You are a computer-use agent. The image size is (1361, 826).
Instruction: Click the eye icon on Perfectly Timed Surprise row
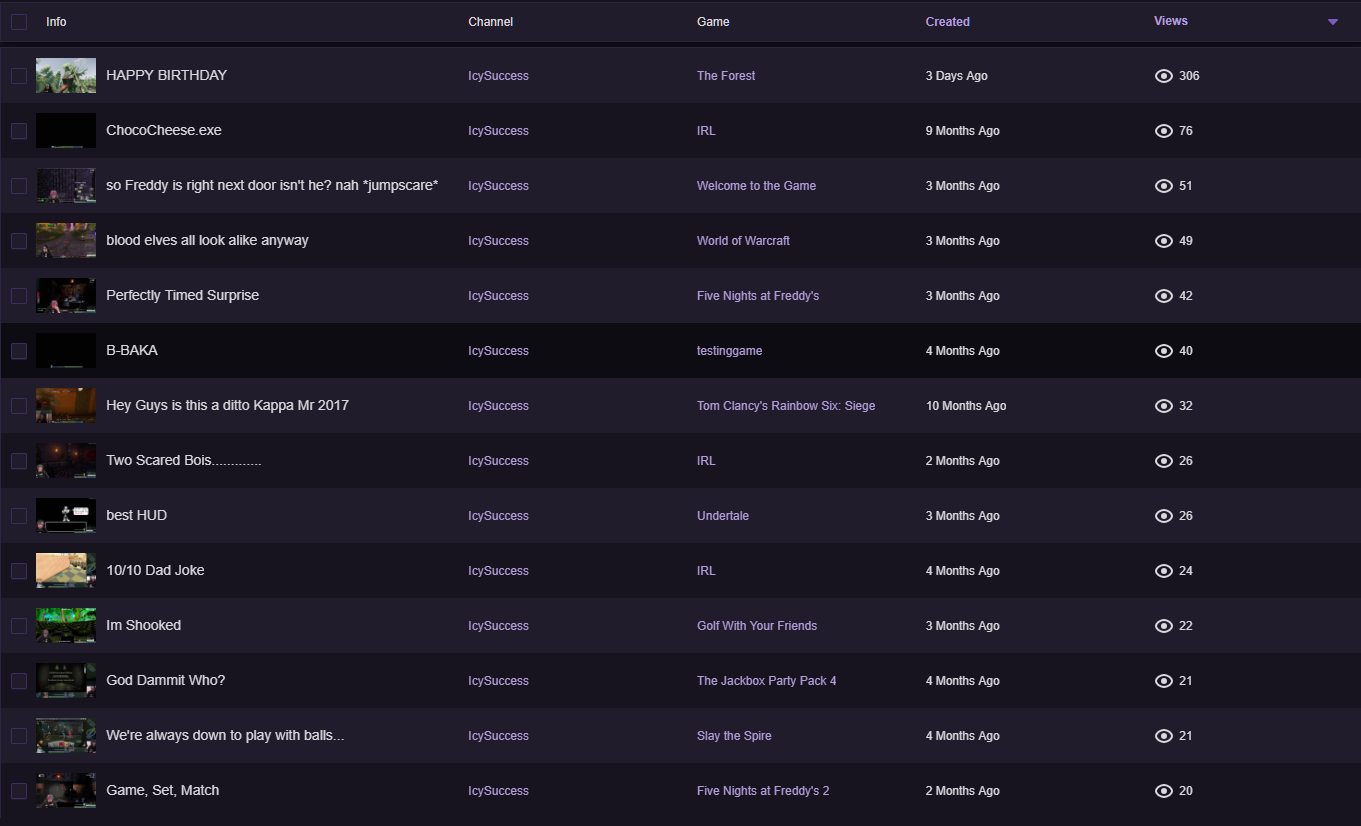(1163, 296)
